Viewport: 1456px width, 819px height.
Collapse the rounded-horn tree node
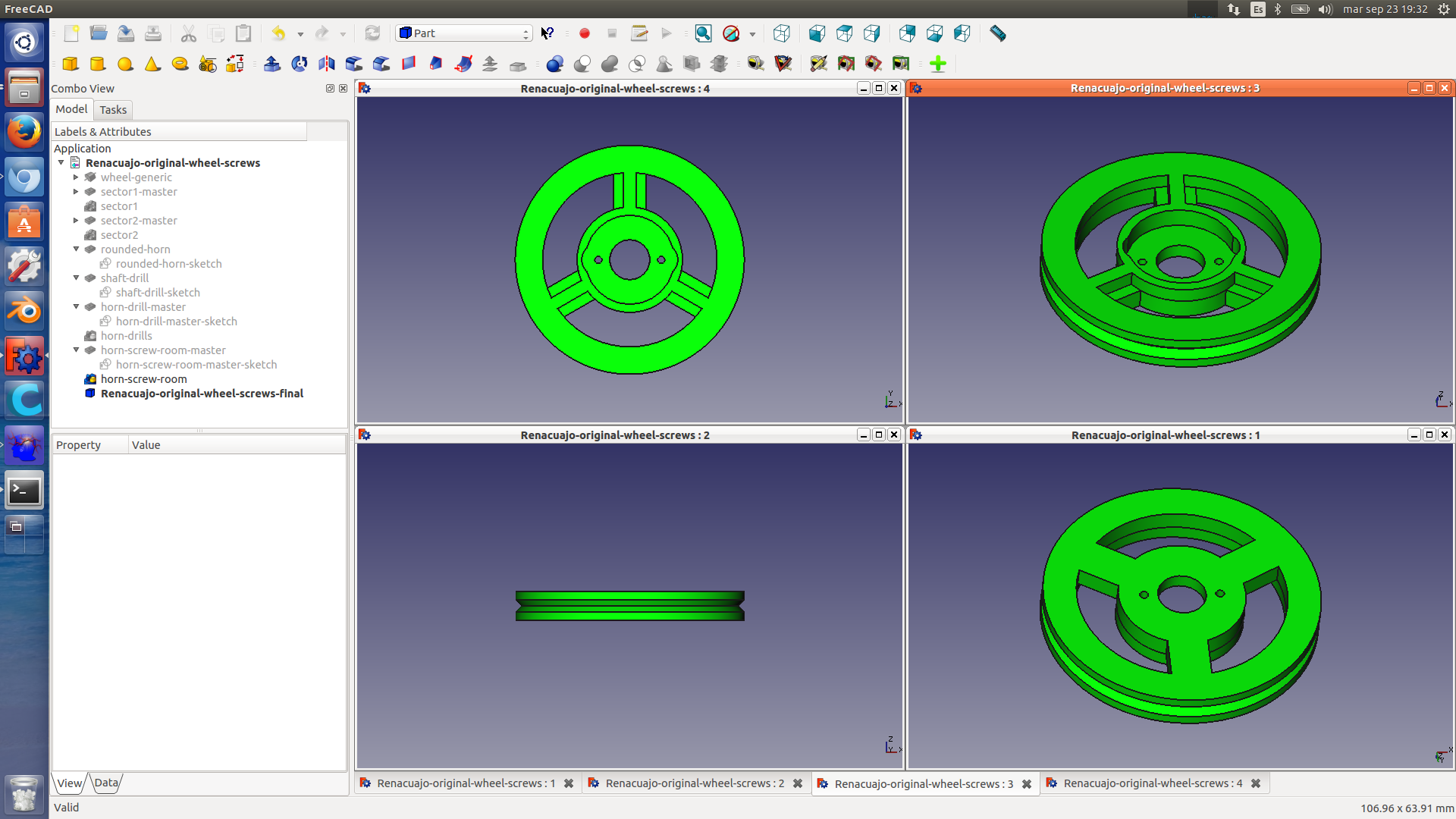tap(76, 249)
